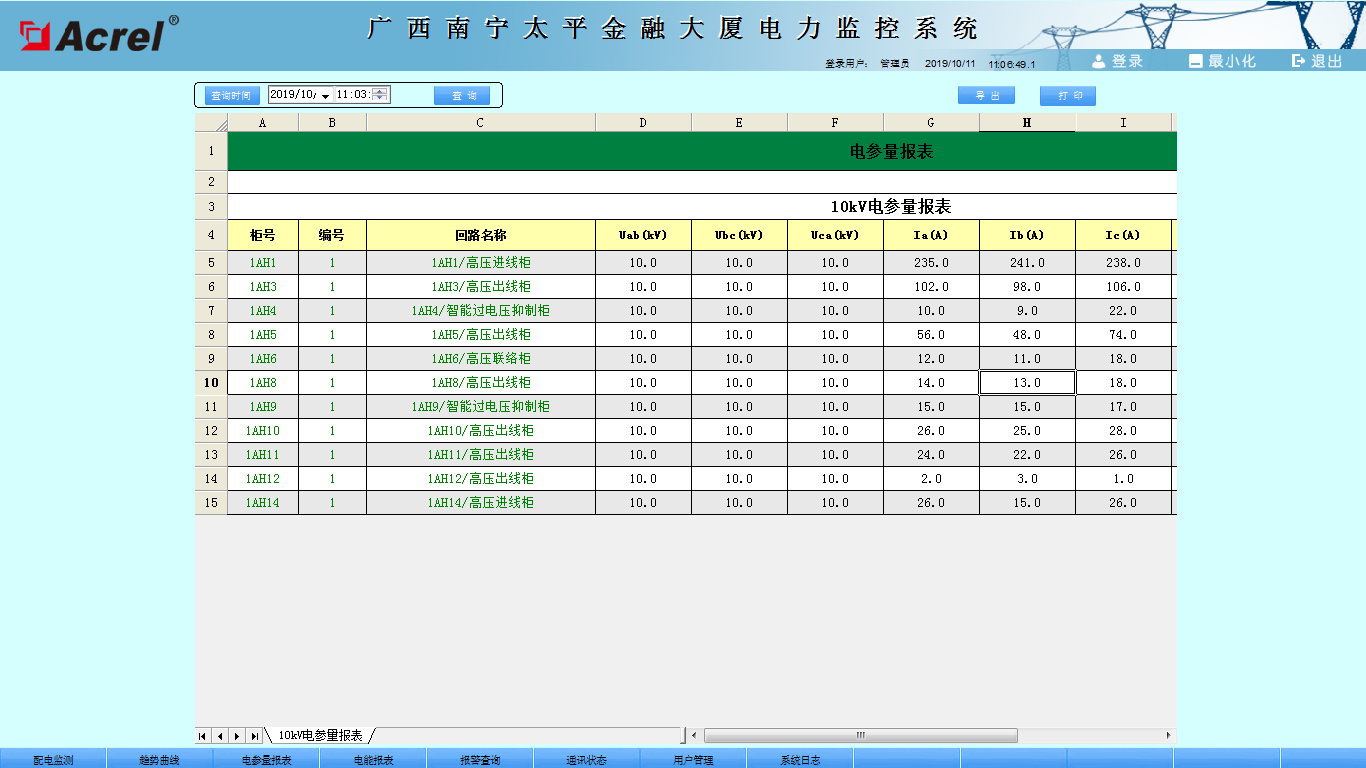
Task: Click the horizontal scrollbar thumb
Action: click(860, 736)
